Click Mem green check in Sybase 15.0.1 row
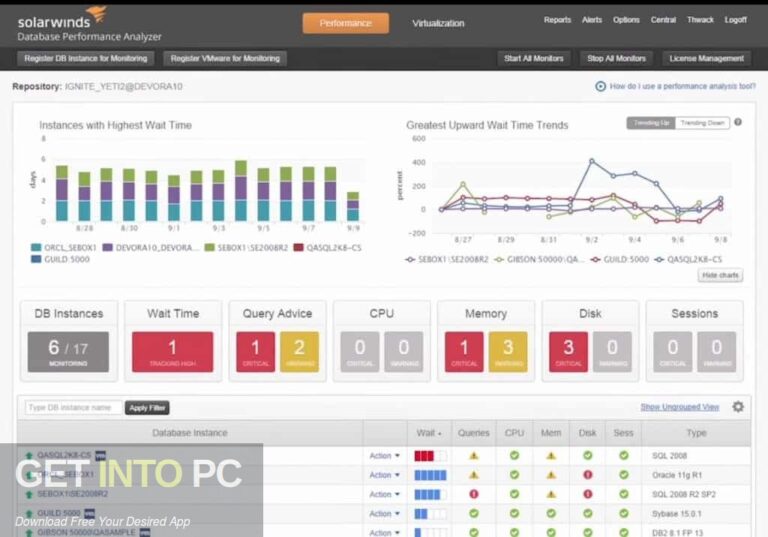Image resolution: width=768 pixels, height=537 pixels. pyautogui.click(x=552, y=513)
